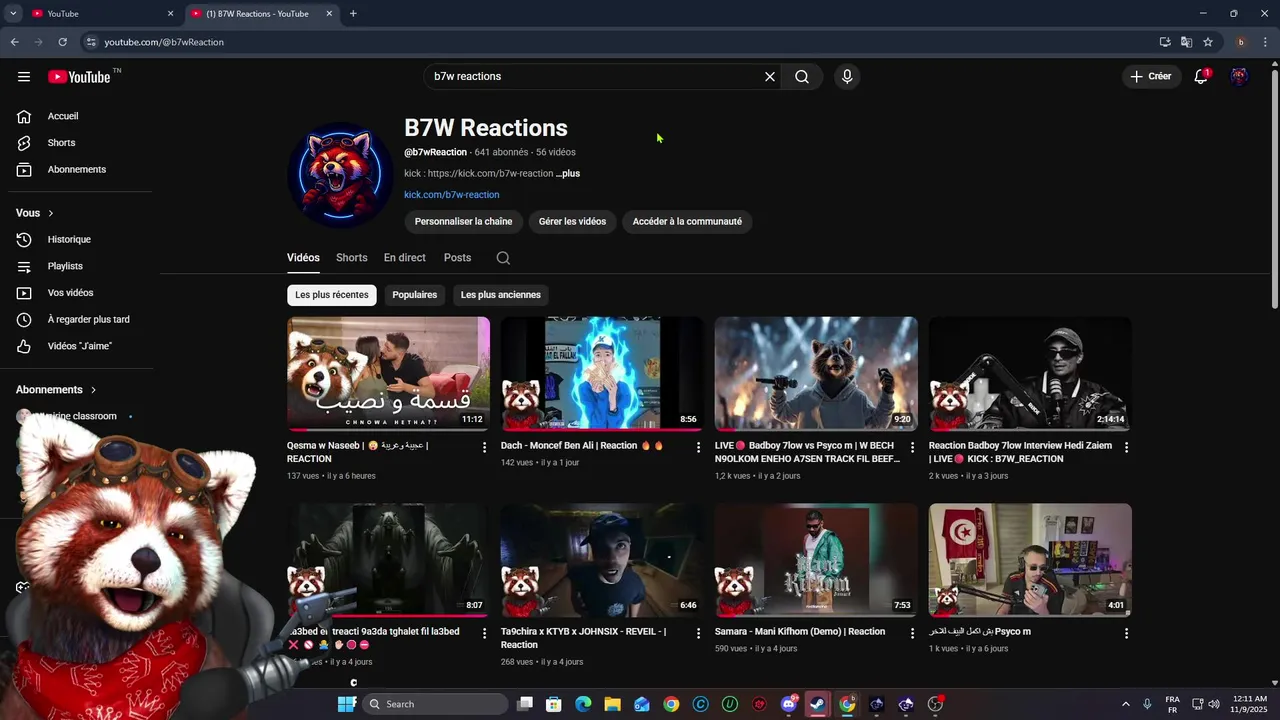Click the Install app icon in address bar
The height and width of the screenshot is (720, 1280).
click(1165, 42)
